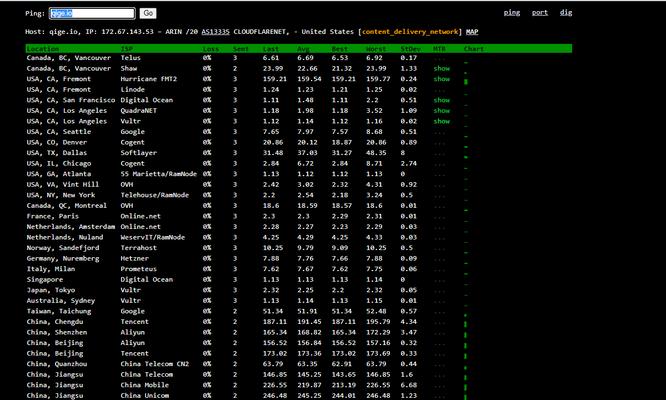The image size is (666, 400).
Task: Click the USA, TX, Dallas location
Action: (56, 153)
